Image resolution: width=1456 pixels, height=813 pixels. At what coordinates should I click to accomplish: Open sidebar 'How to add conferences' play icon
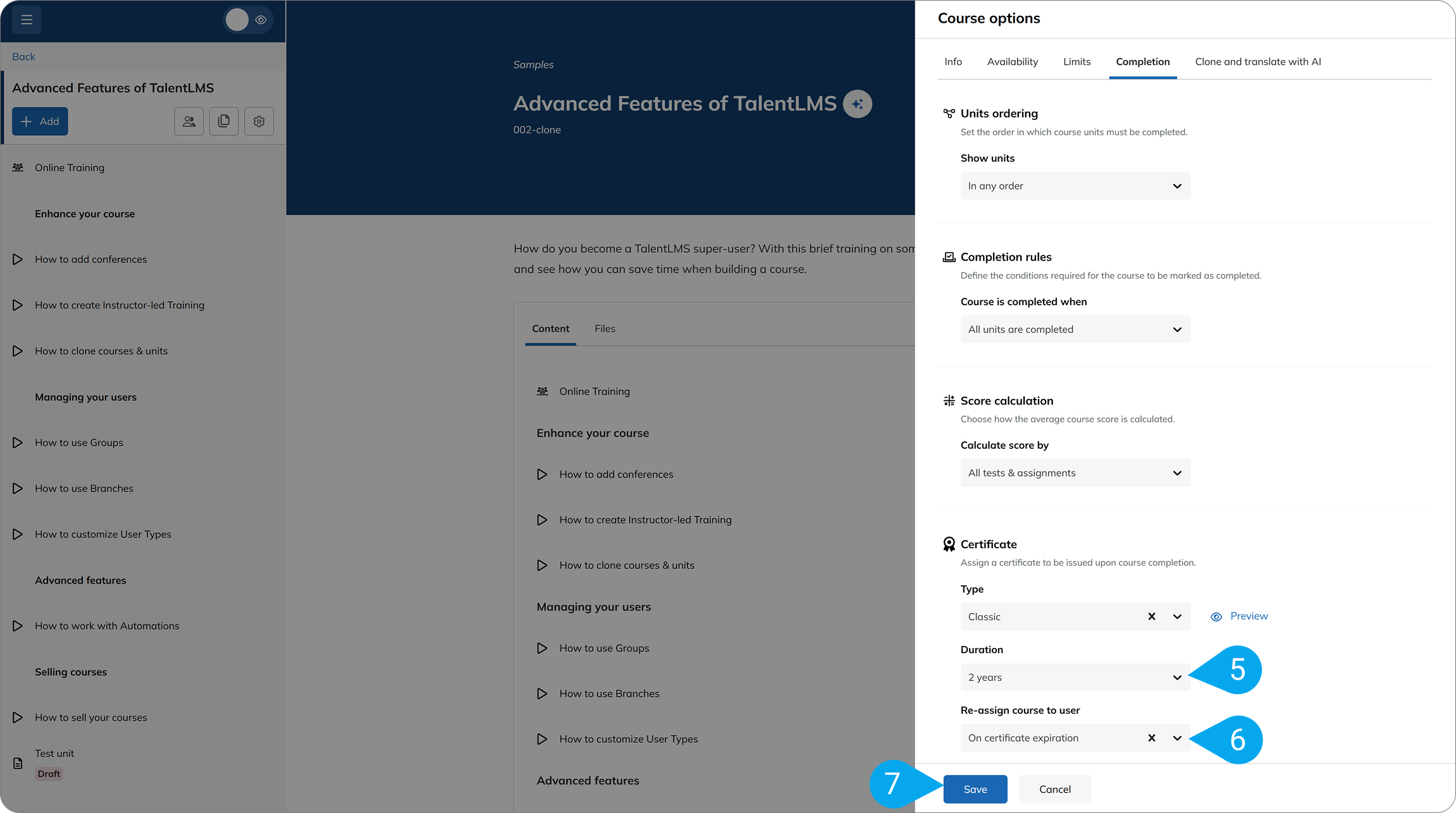[18, 259]
